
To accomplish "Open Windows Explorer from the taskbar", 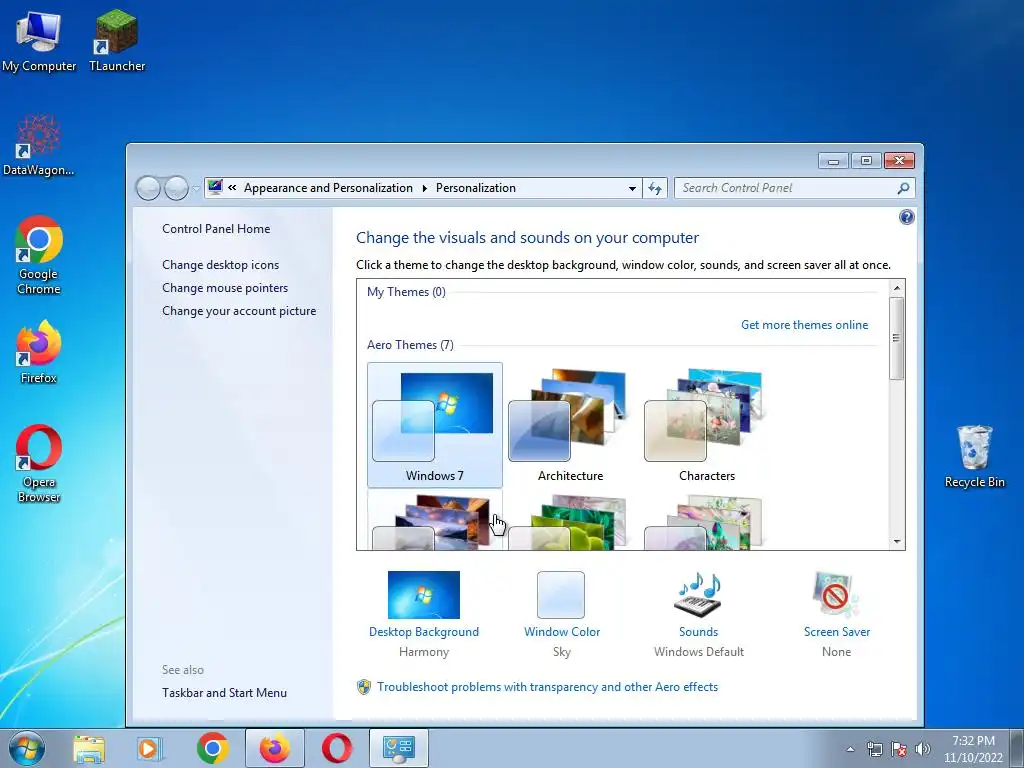I will (89, 749).
